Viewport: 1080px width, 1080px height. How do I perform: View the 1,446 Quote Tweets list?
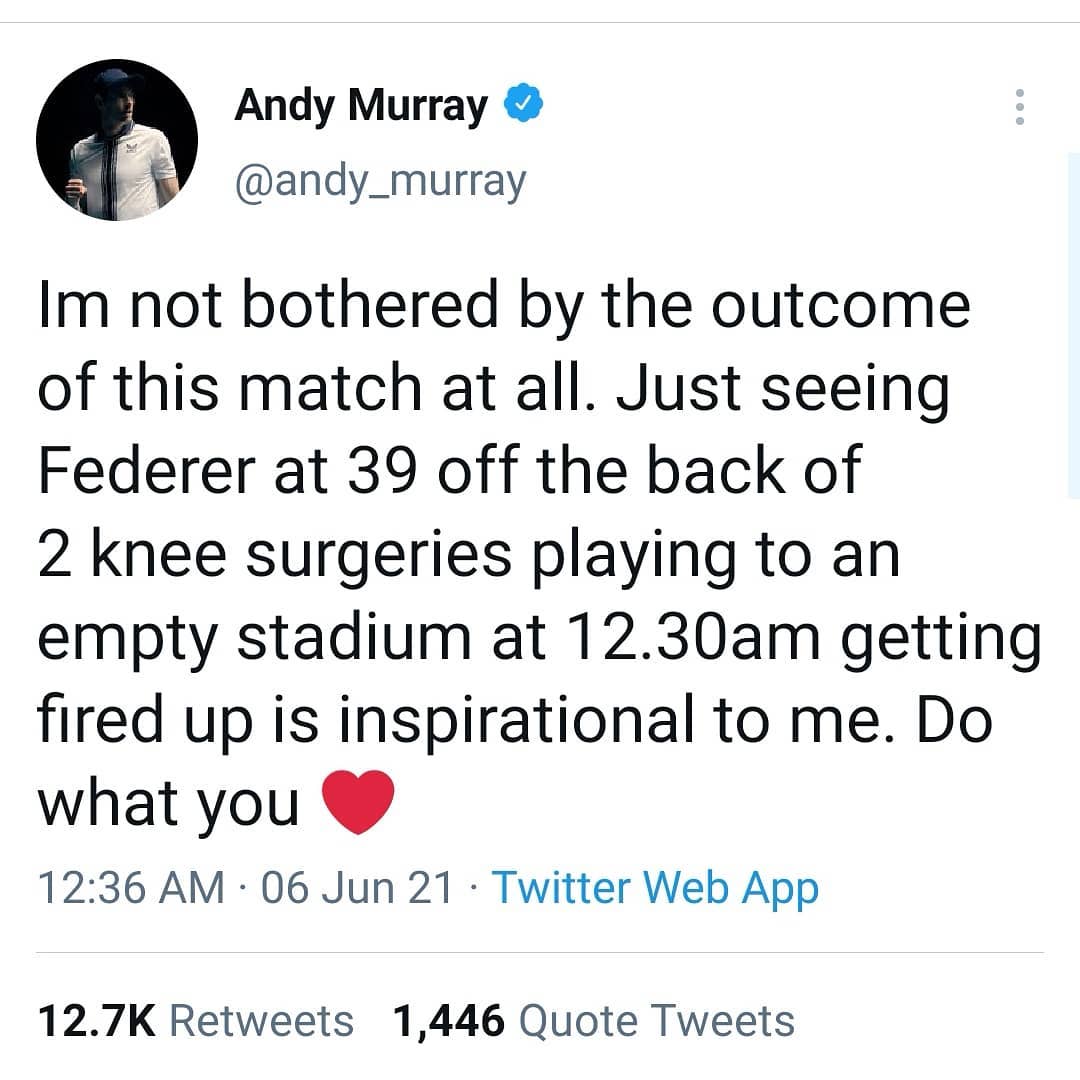pos(594,1021)
